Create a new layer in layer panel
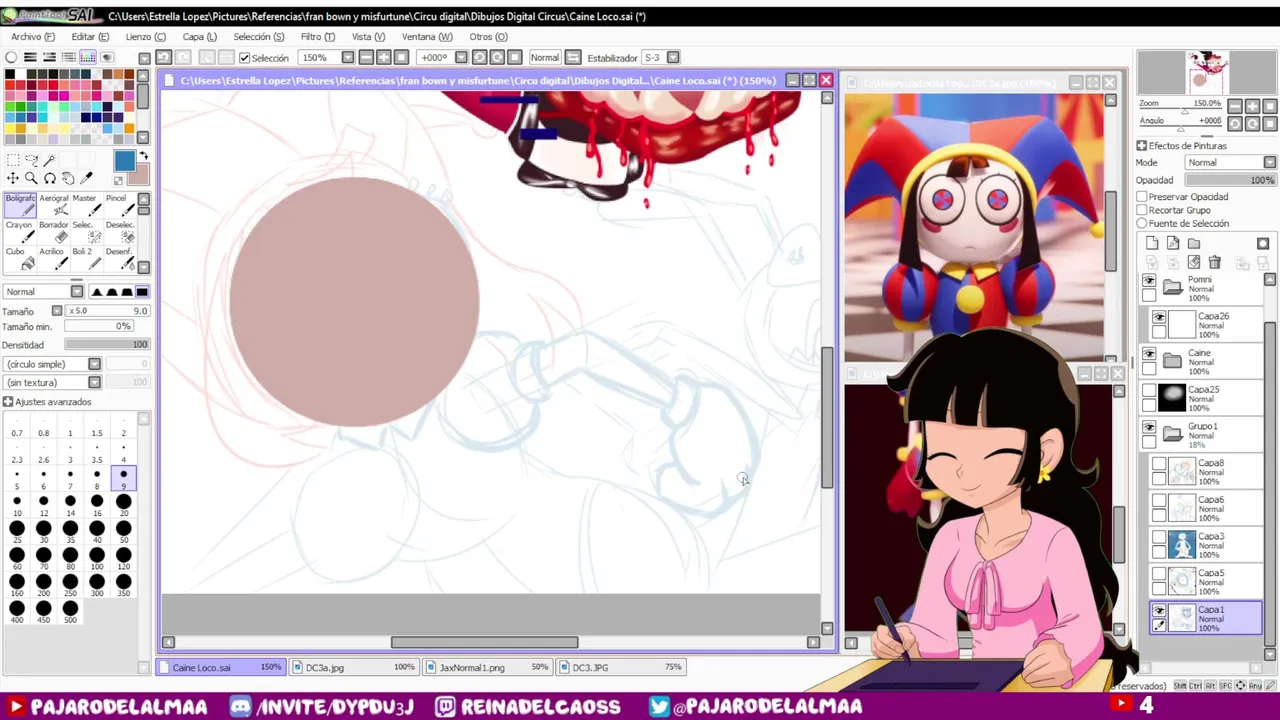1280x720 pixels. coord(1152,243)
